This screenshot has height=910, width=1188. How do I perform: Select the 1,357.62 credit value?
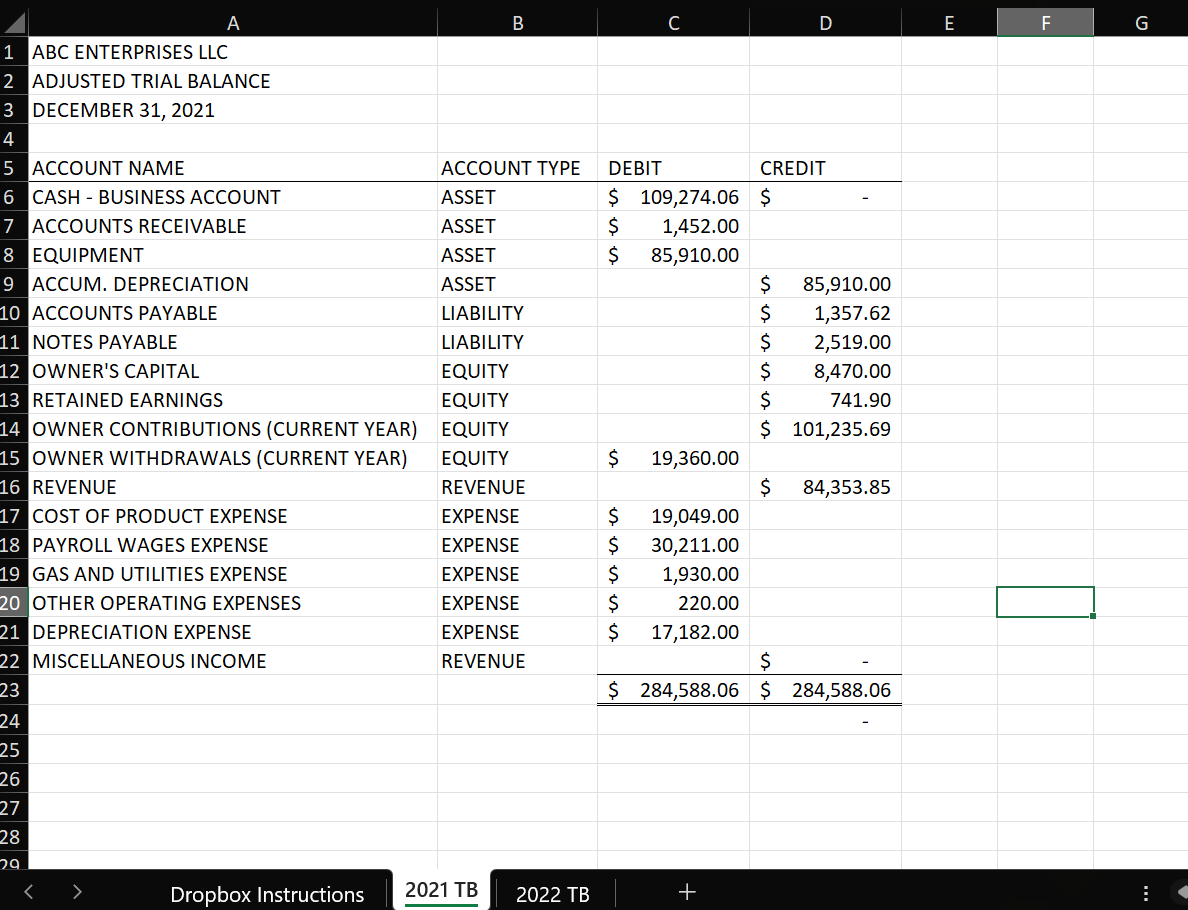point(826,312)
